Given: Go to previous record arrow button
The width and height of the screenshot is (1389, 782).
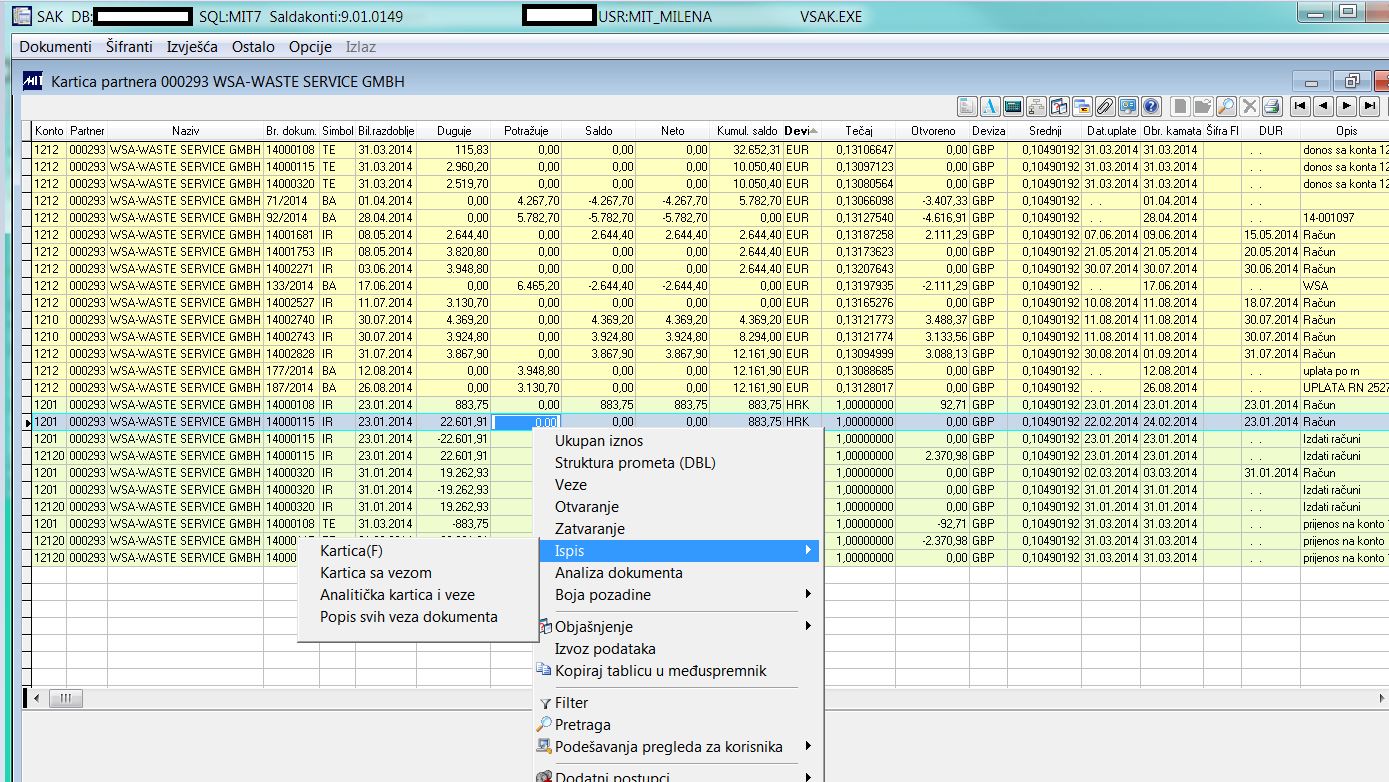Looking at the screenshot, I should click(1323, 106).
